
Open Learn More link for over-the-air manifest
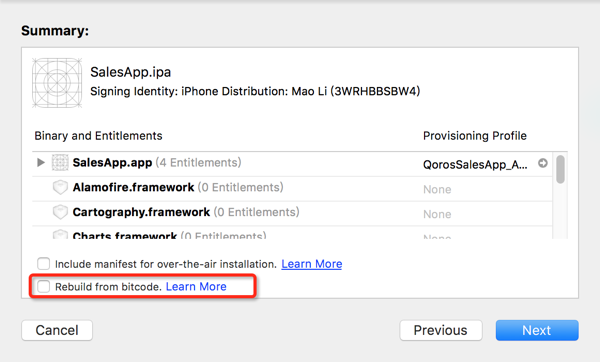311,264
